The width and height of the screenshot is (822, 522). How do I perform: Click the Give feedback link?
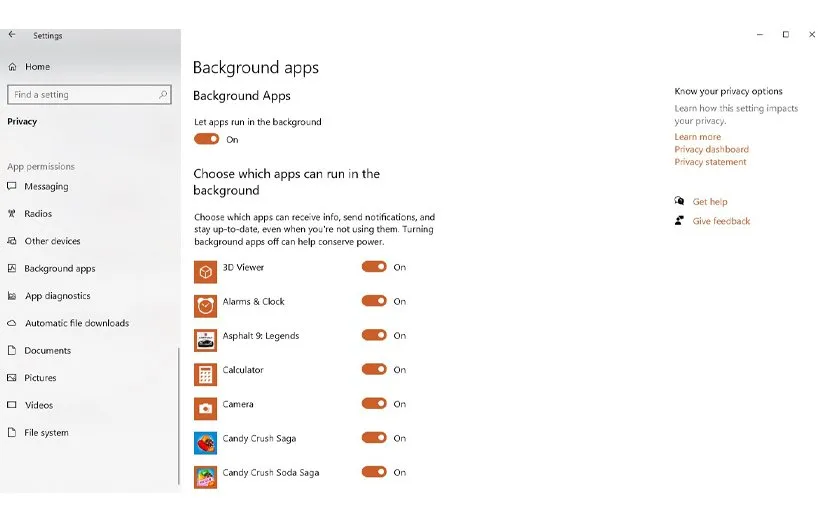pyautogui.click(x=721, y=221)
